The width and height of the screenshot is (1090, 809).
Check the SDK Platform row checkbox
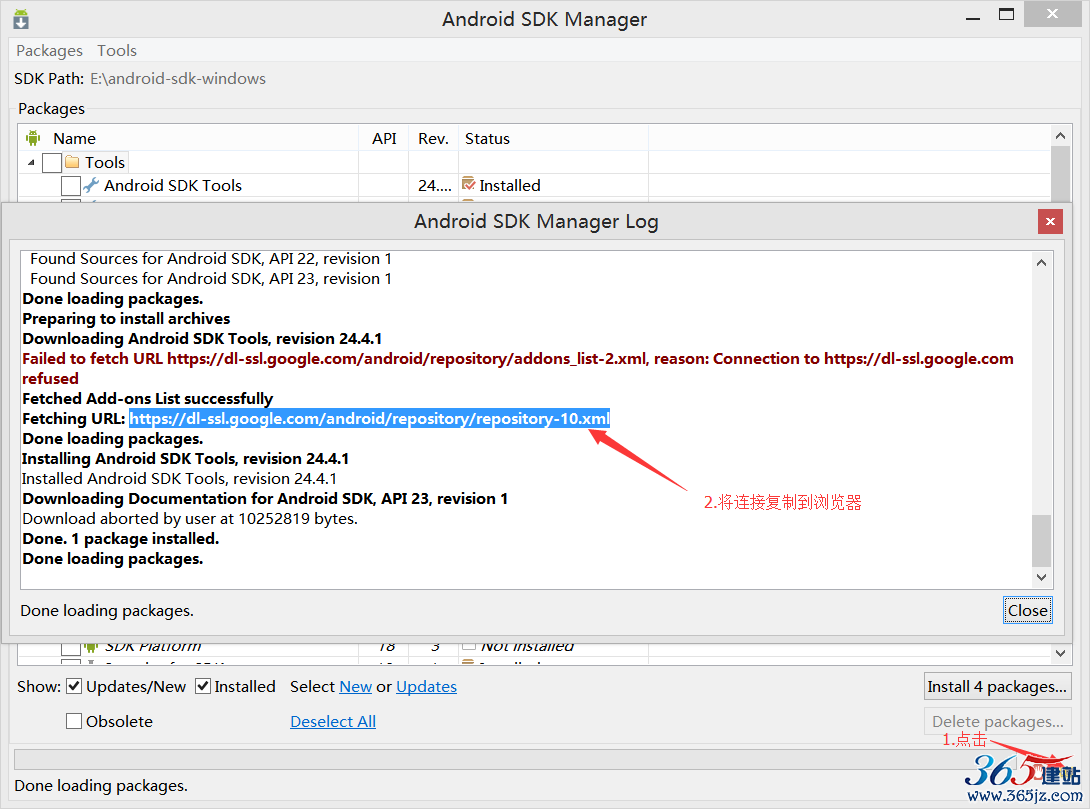(70, 648)
